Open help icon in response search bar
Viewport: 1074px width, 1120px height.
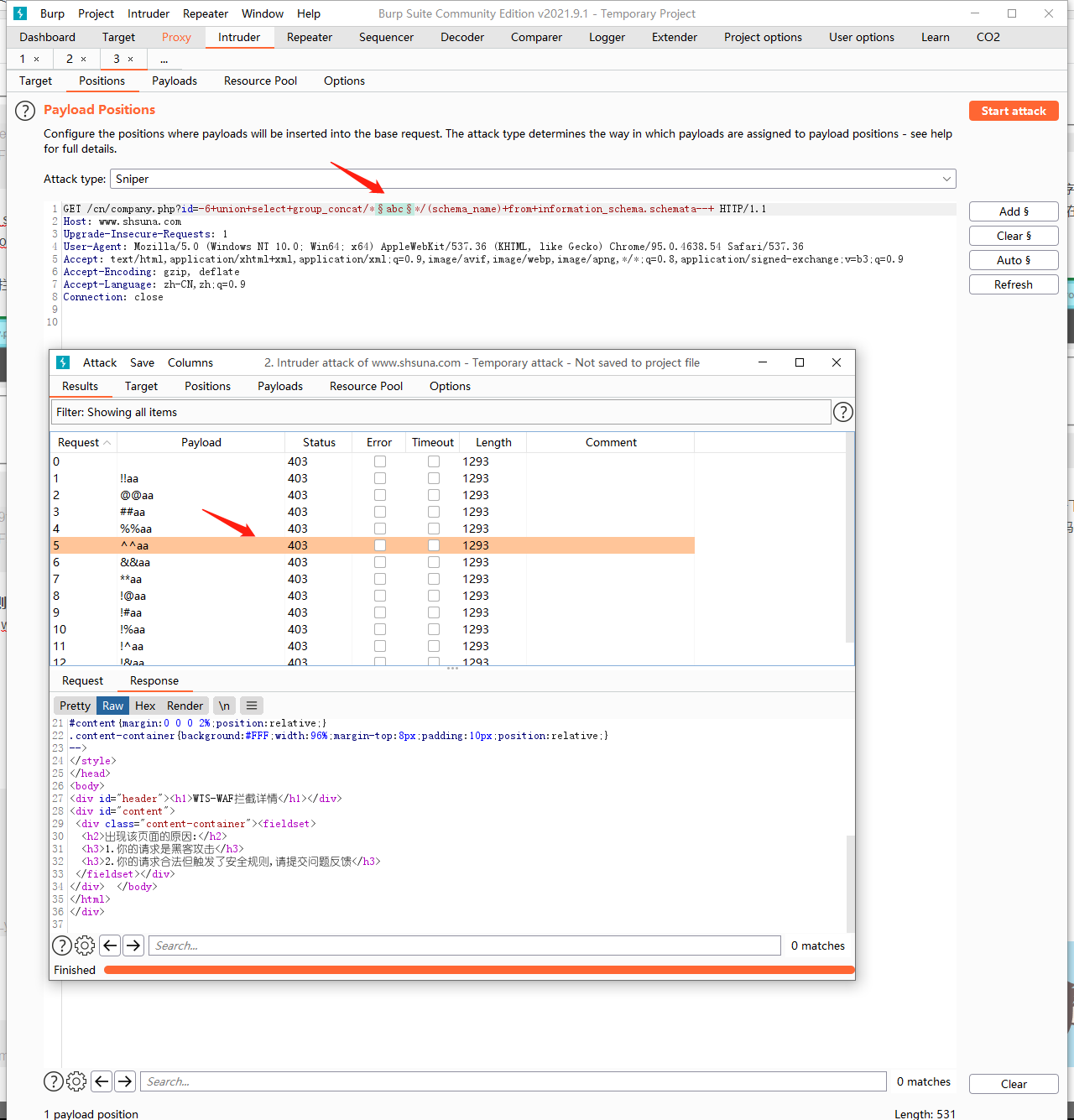62,945
